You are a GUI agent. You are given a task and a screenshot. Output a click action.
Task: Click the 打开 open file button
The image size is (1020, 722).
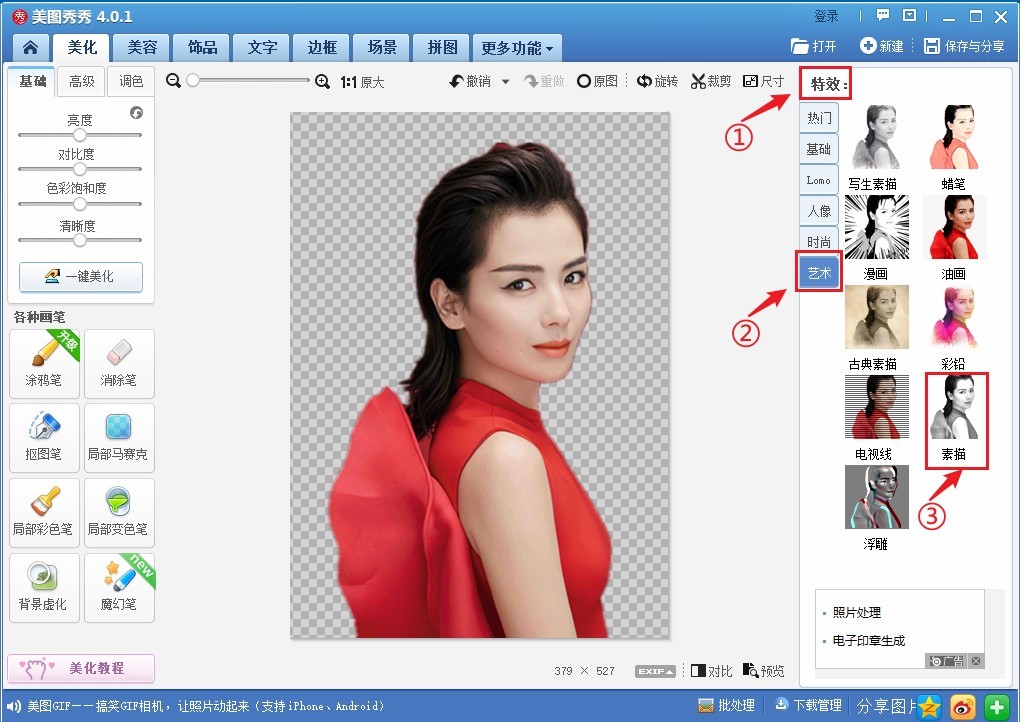coord(813,46)
